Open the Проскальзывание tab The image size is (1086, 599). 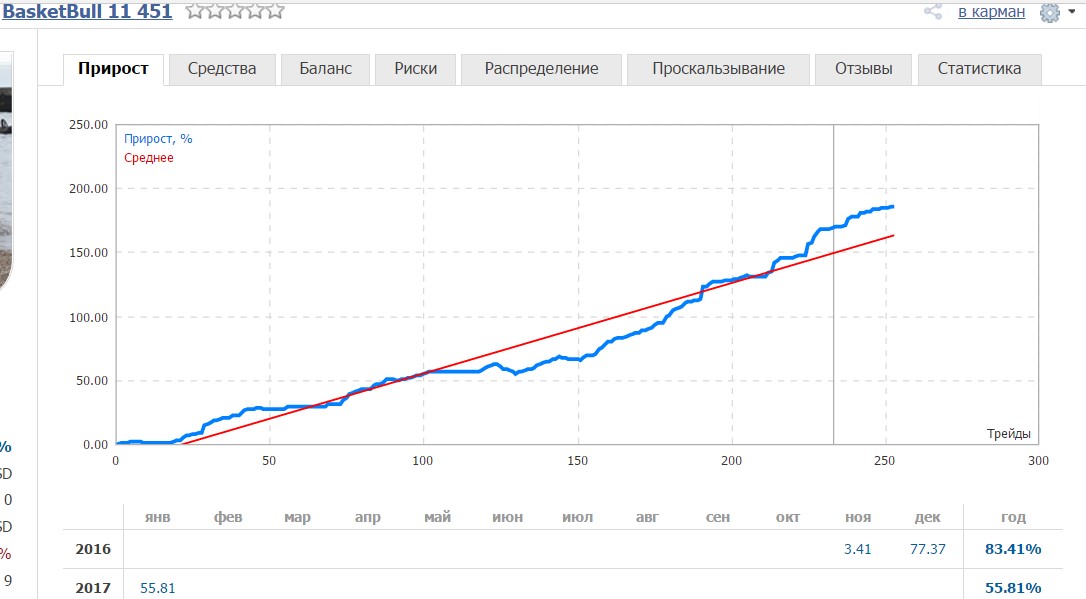(718, 69)
